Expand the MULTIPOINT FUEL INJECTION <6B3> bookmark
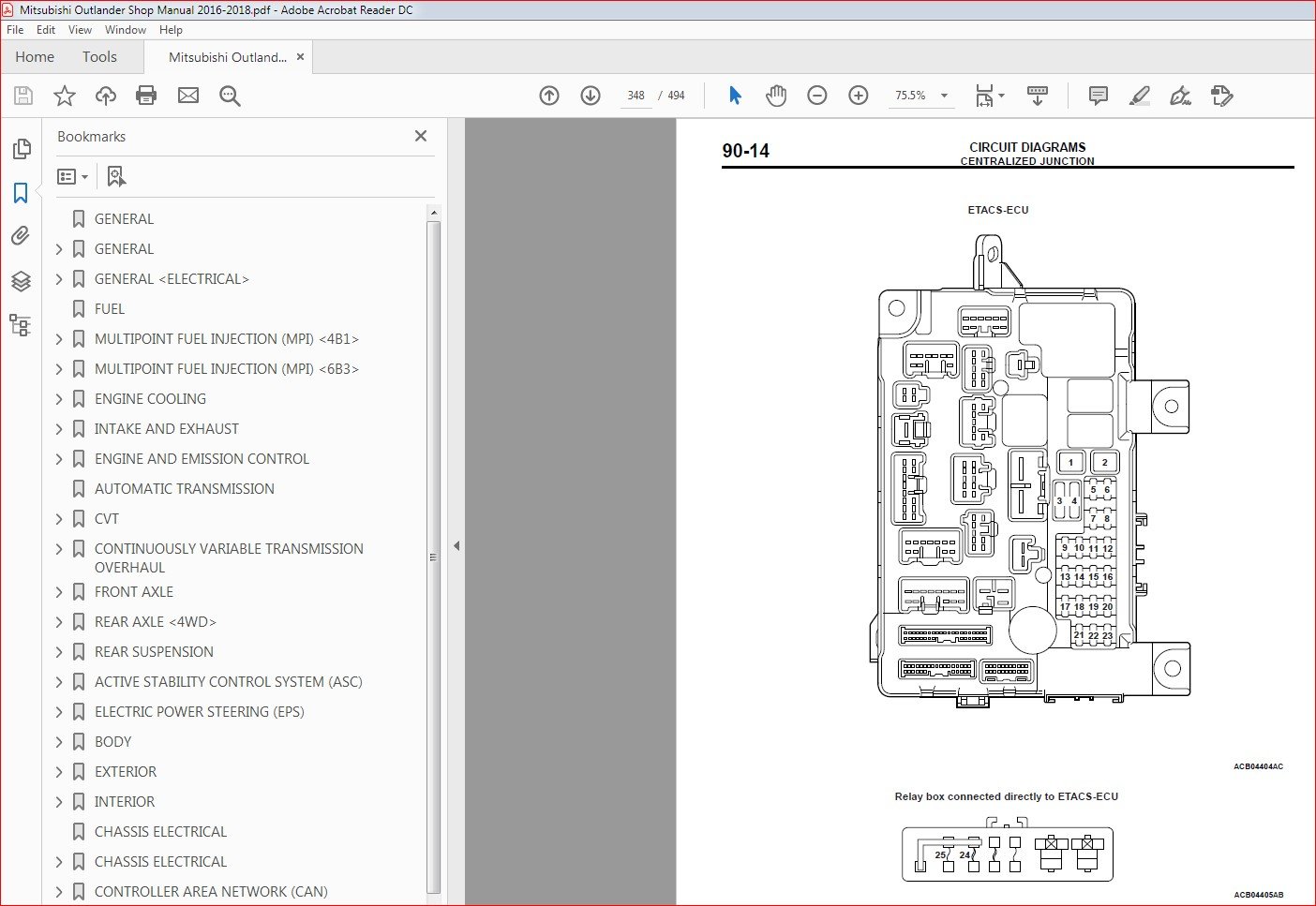This screenshot has height=906, width=1316. tap(59, 369)
